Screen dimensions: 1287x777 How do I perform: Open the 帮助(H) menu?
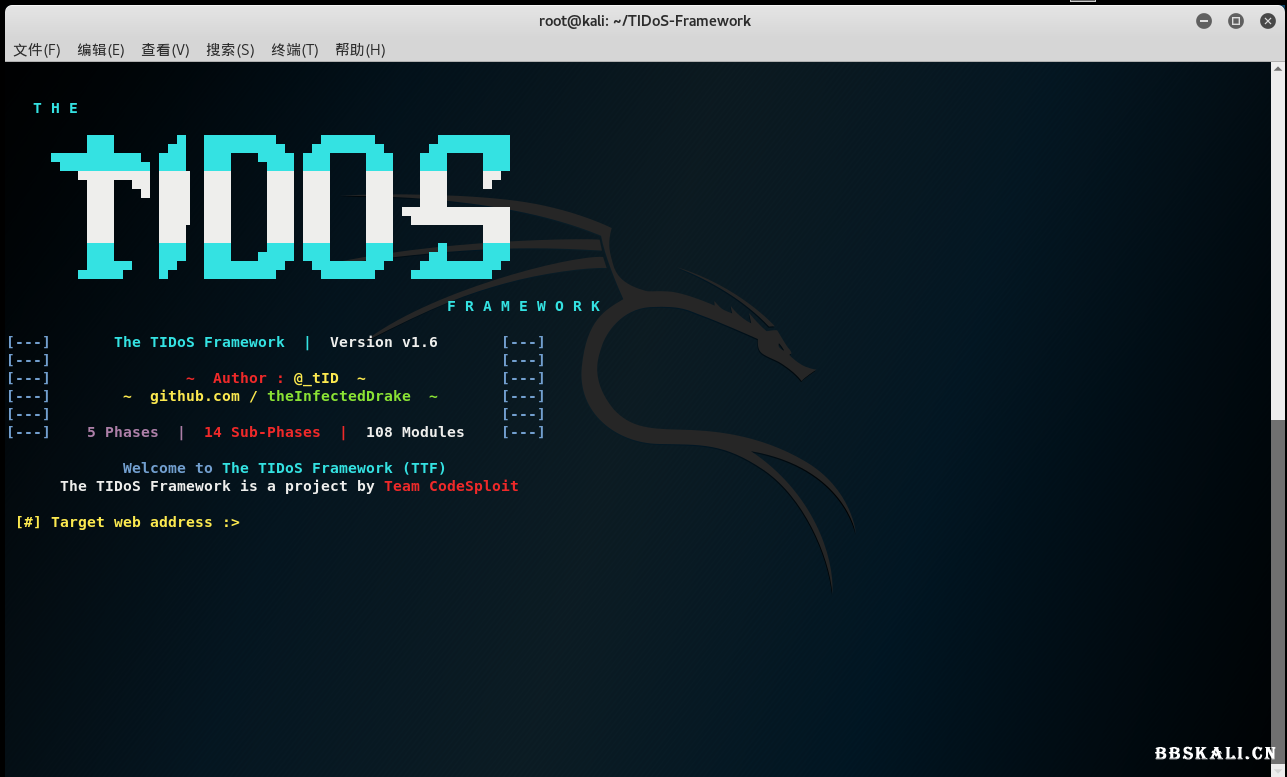(x=359, y=49)
